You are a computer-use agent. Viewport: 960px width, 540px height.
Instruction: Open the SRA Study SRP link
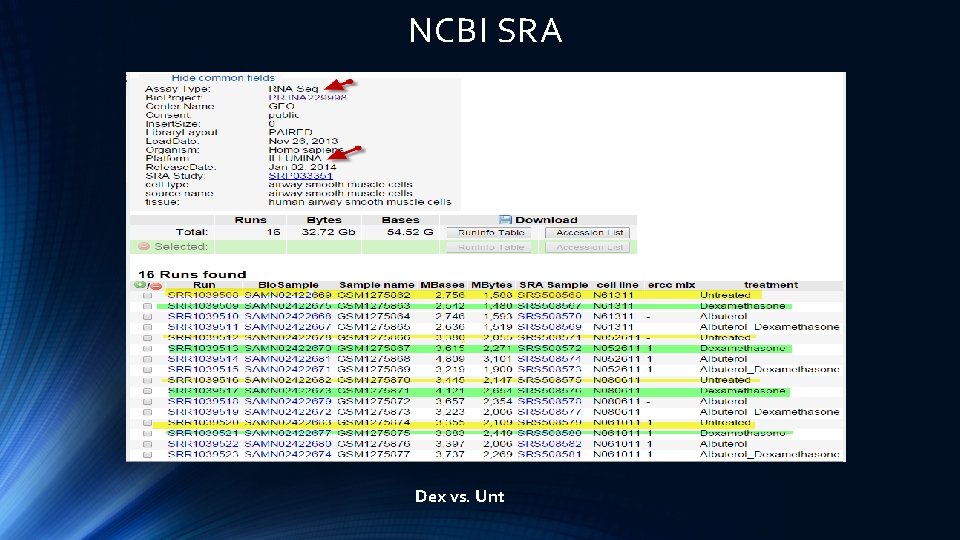pyautogui.click(x=300, y=176)
